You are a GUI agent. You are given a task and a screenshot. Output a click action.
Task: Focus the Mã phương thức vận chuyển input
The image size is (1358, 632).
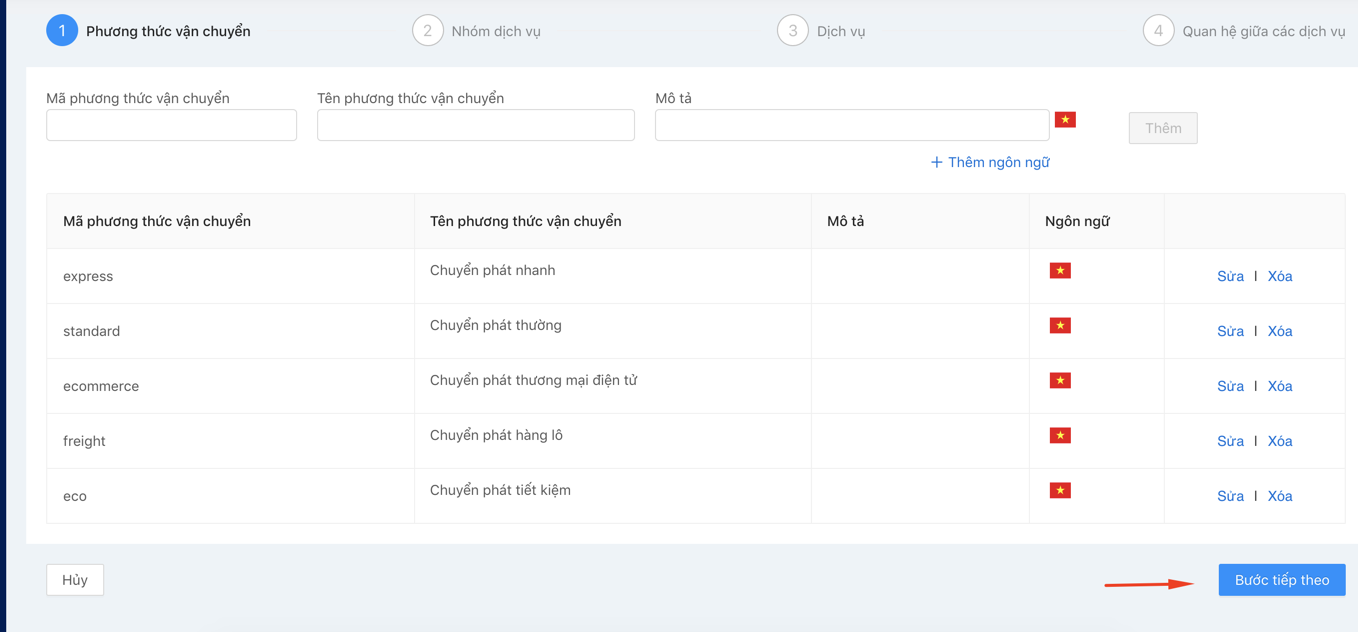(x=171, y=125)
